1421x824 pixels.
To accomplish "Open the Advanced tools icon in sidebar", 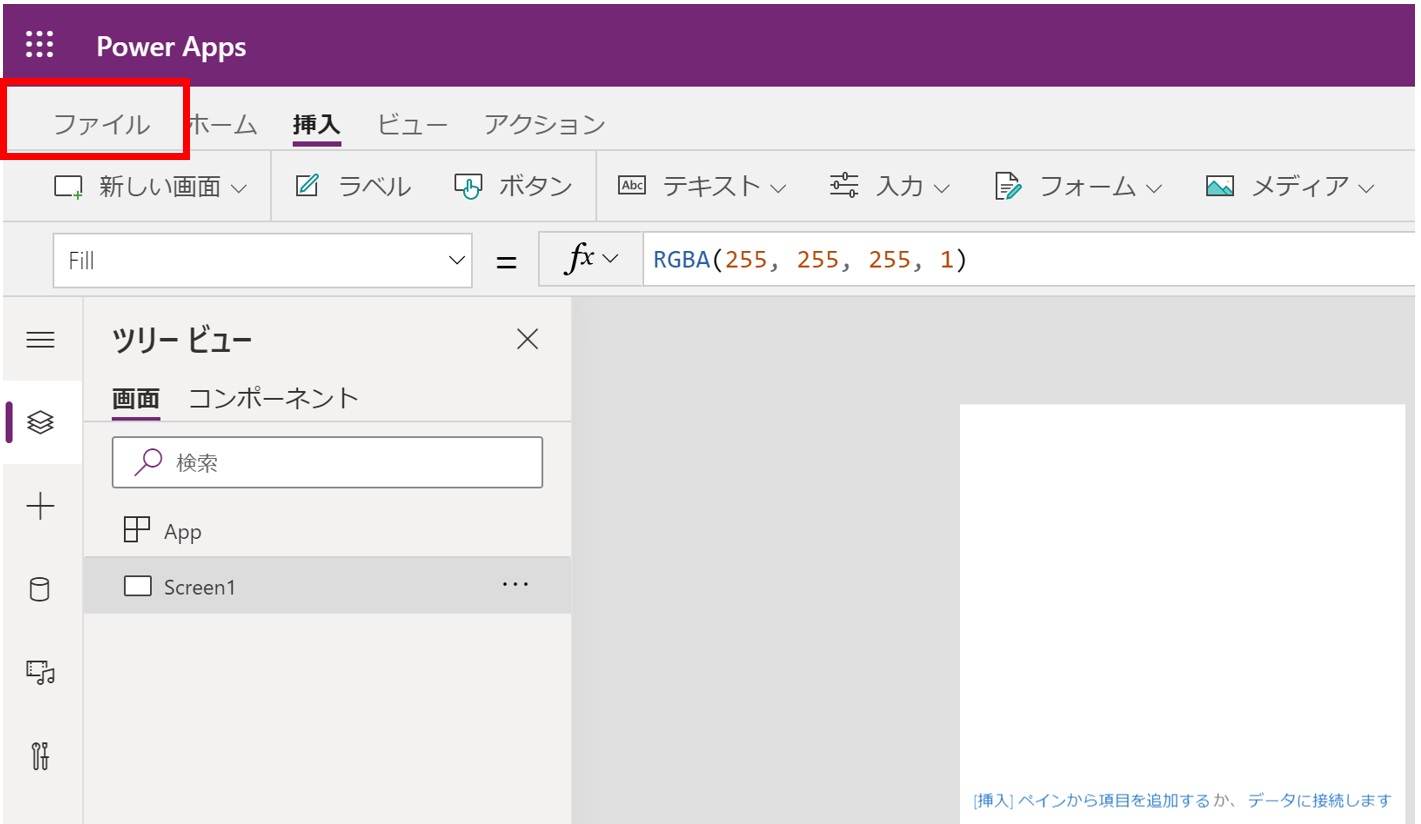I will (40, 756).
